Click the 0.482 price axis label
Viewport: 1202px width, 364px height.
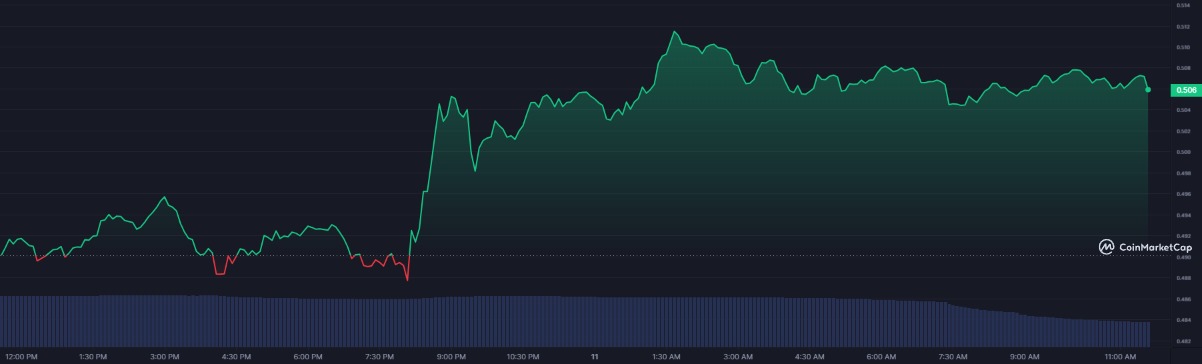[x=1183, y=341]
